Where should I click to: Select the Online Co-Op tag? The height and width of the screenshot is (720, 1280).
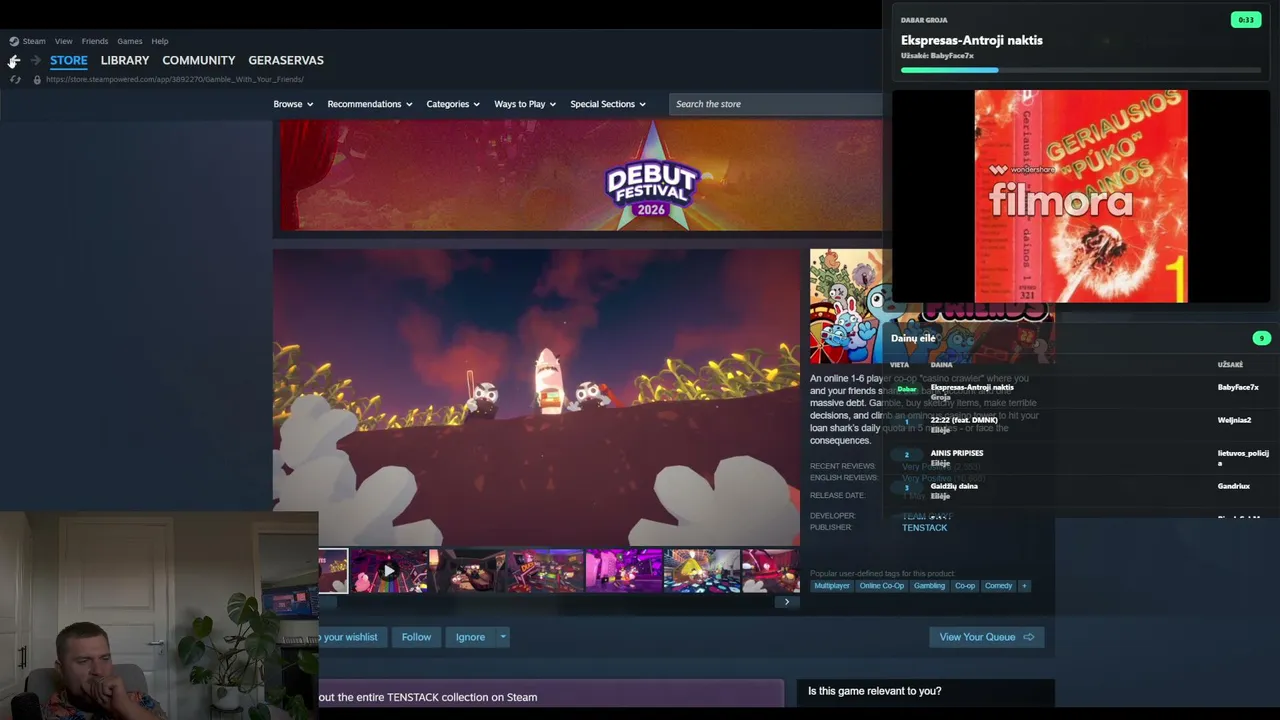pyautogui.click(x=881, y=586)
